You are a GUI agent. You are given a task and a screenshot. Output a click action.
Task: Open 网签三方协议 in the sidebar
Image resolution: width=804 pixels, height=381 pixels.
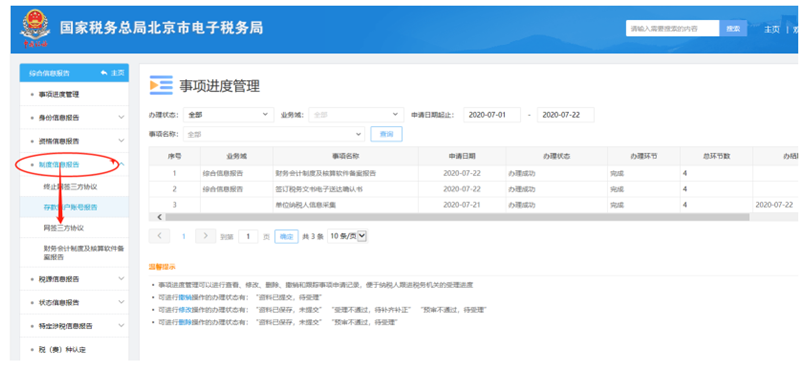(64, 228)
